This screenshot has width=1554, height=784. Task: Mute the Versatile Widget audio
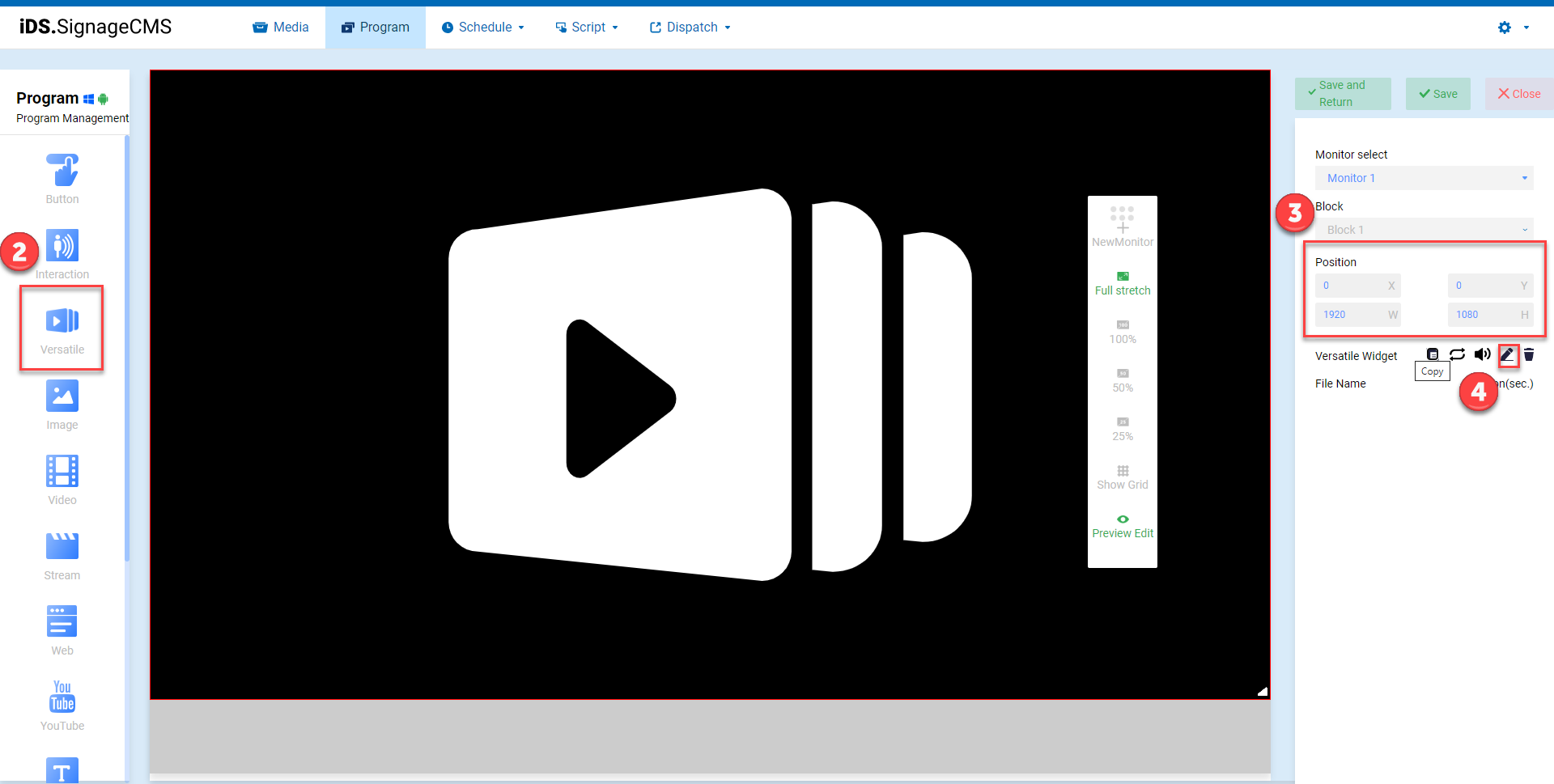point(1482,354)
